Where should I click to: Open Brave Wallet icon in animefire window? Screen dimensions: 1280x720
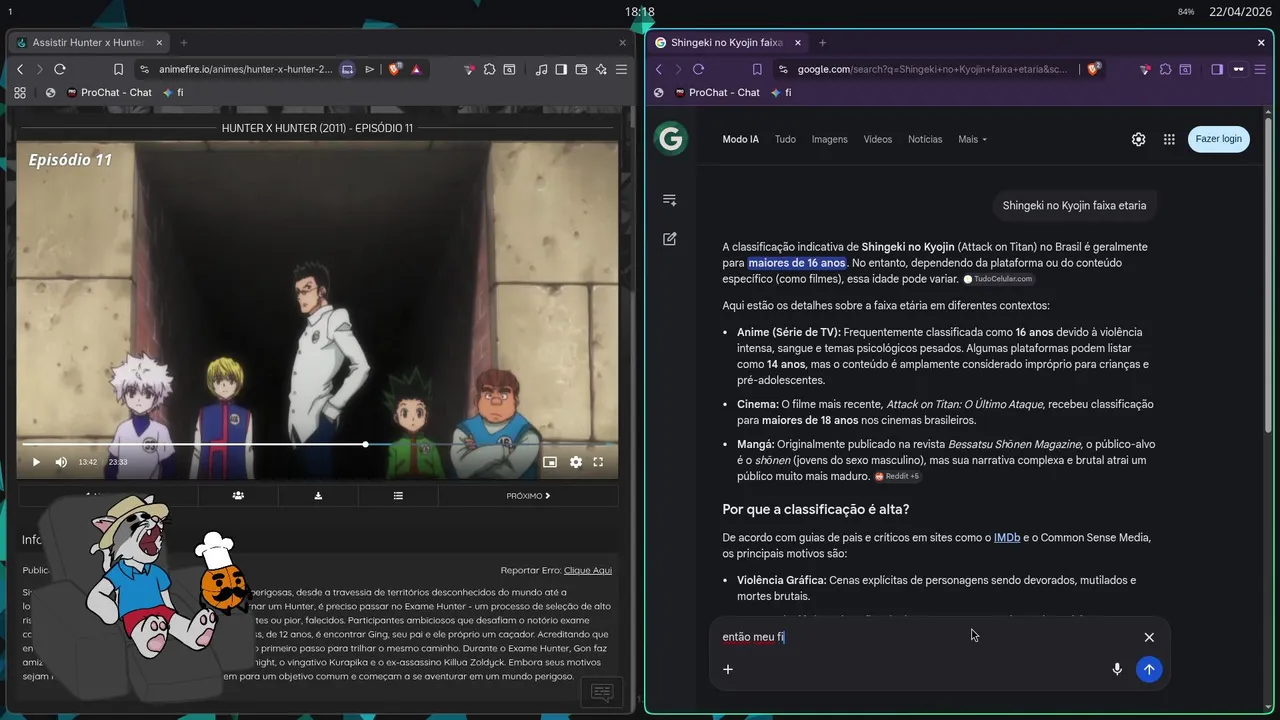[x=581, y=69]
